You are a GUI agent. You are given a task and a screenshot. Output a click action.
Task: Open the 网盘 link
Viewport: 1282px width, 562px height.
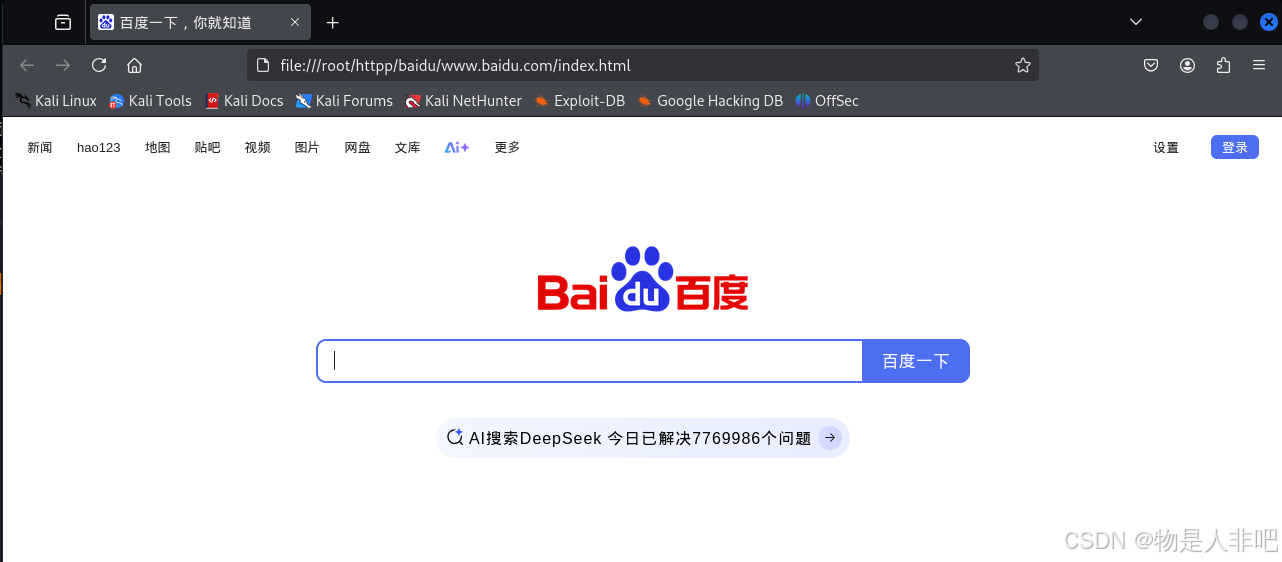pos(358,147)
